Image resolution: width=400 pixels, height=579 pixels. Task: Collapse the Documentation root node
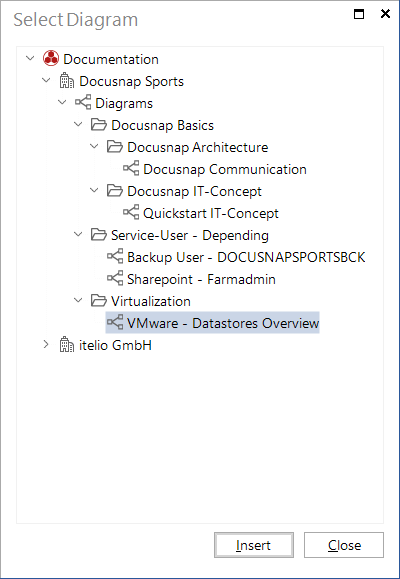click(x=30, y=58)
